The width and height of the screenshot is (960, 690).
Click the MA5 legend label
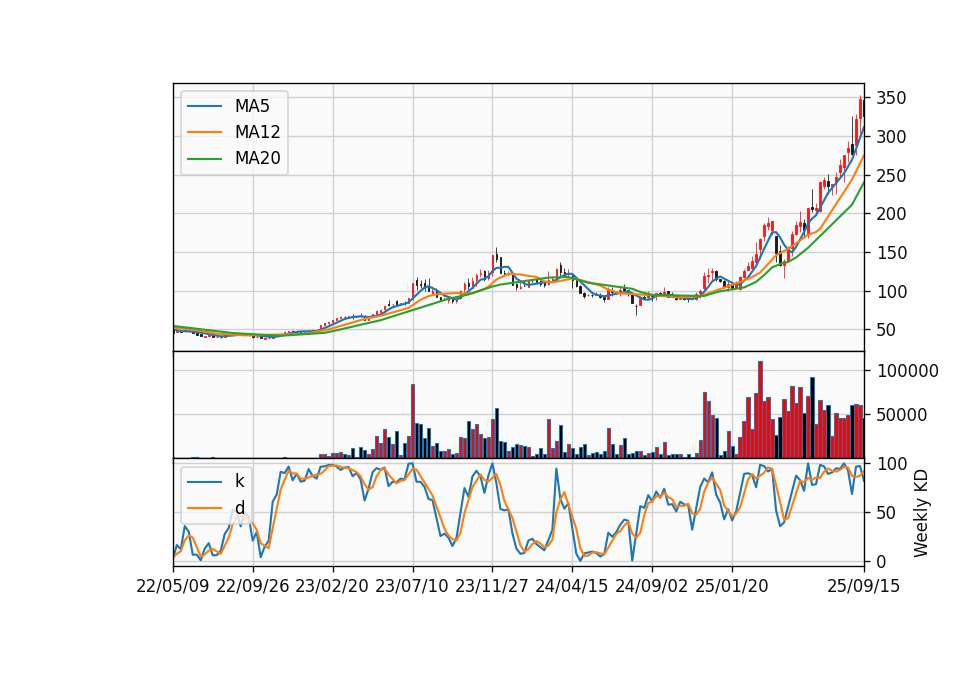tap(252, 106)
